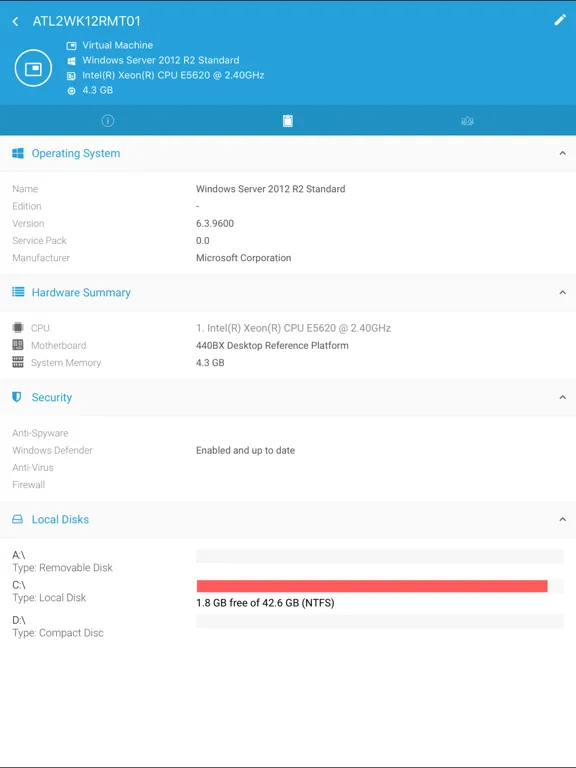Click the shield icon beside Security
This screenshot has width=576, height=768.
click(17, 397)
